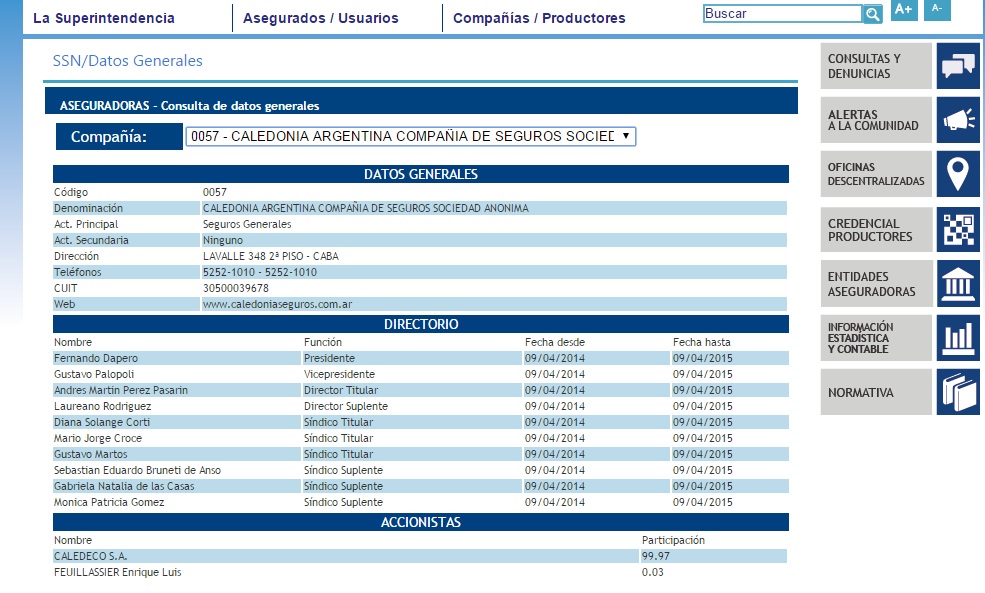Open the Compañía dropdown selector
Image resolution: width=985 pixels, height=593 pixels.
[x=411, y=136]
